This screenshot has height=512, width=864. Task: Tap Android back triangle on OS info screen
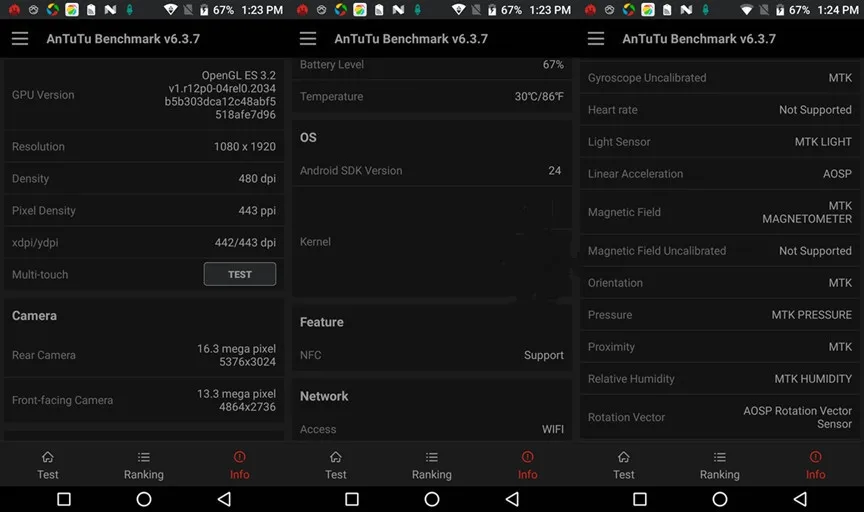512,499
